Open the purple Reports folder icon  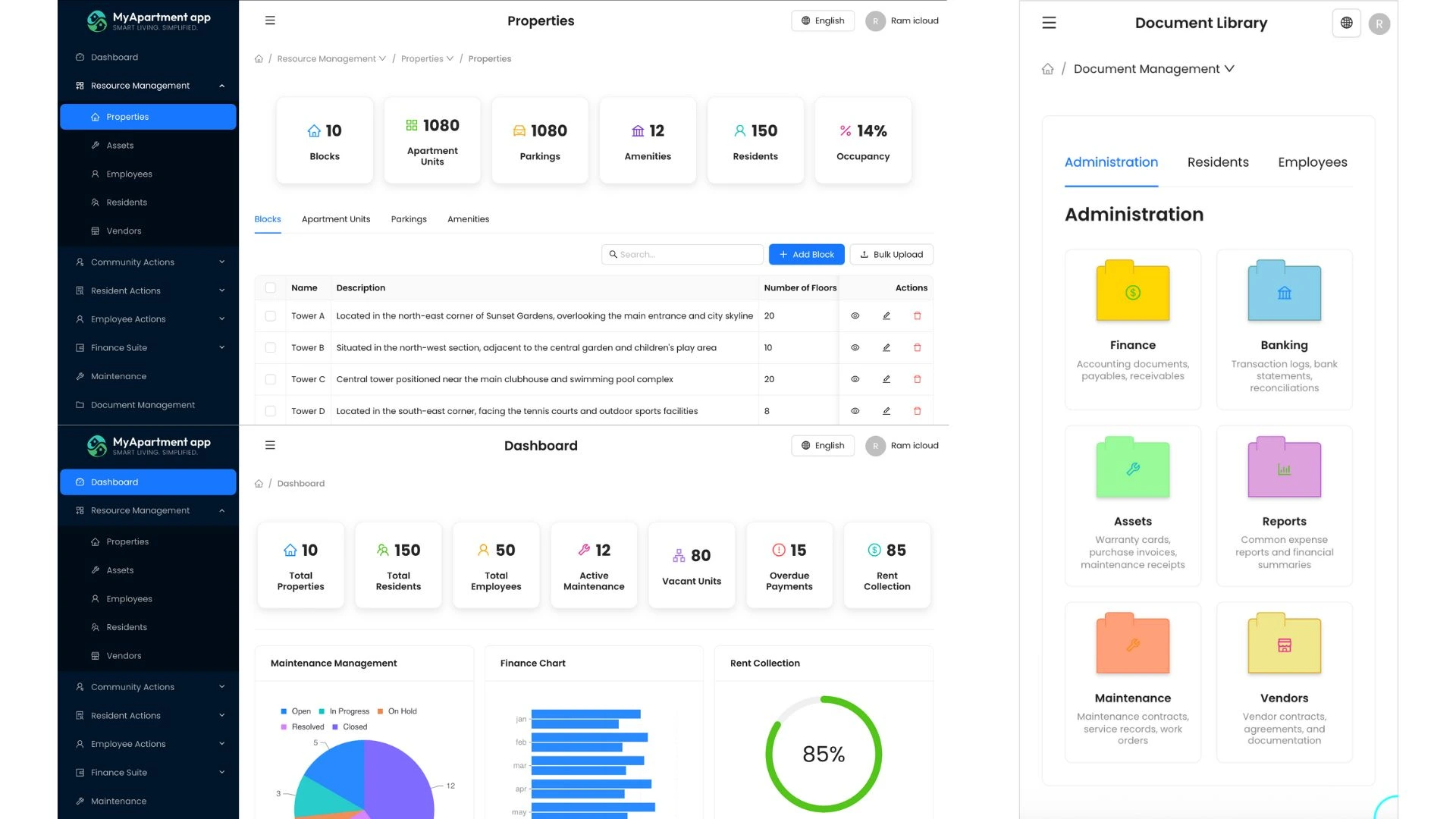pyautogui.click(x=1285, y=467)
